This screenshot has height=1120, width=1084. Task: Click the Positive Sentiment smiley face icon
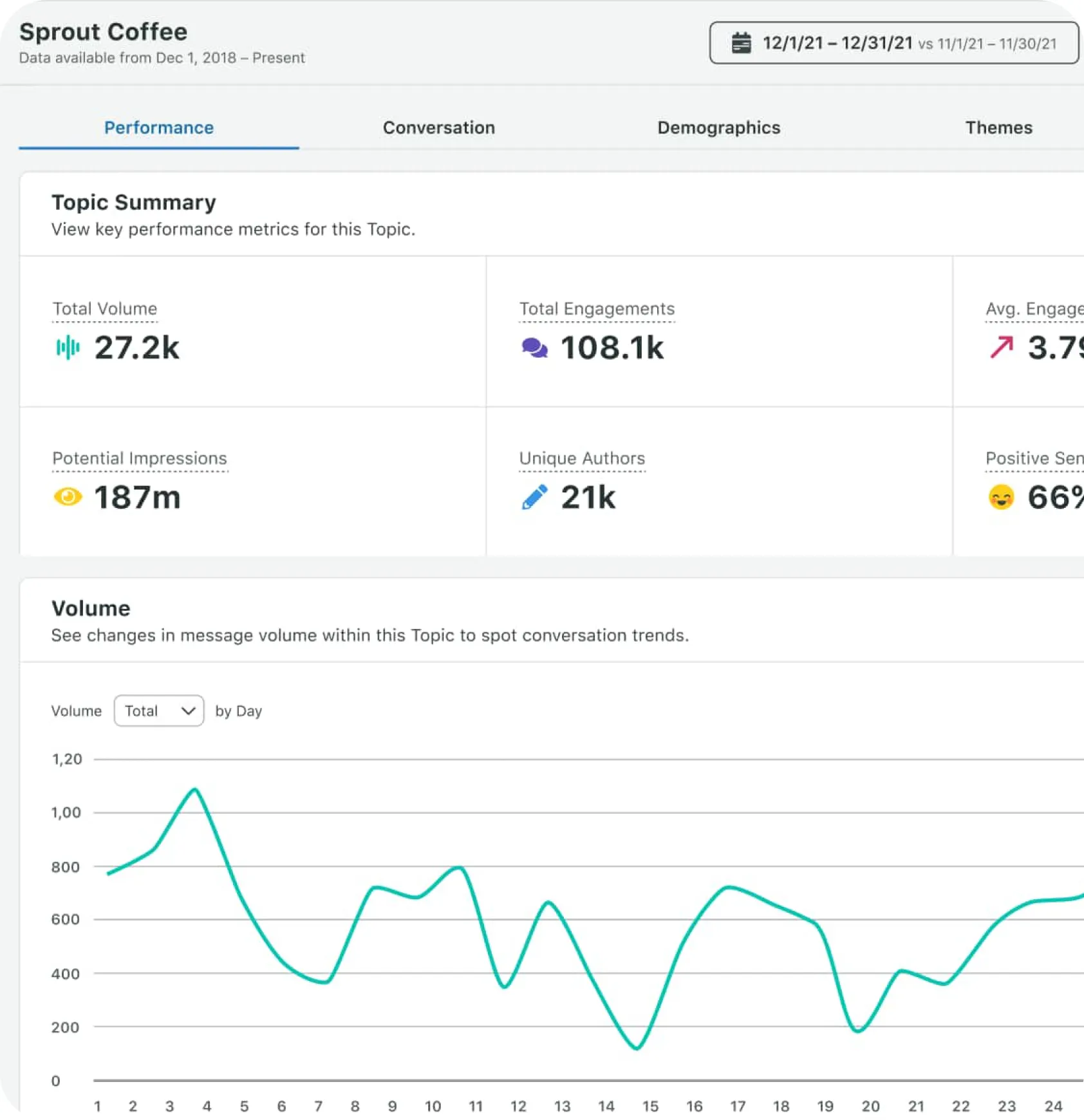(x=1001, y=497)
